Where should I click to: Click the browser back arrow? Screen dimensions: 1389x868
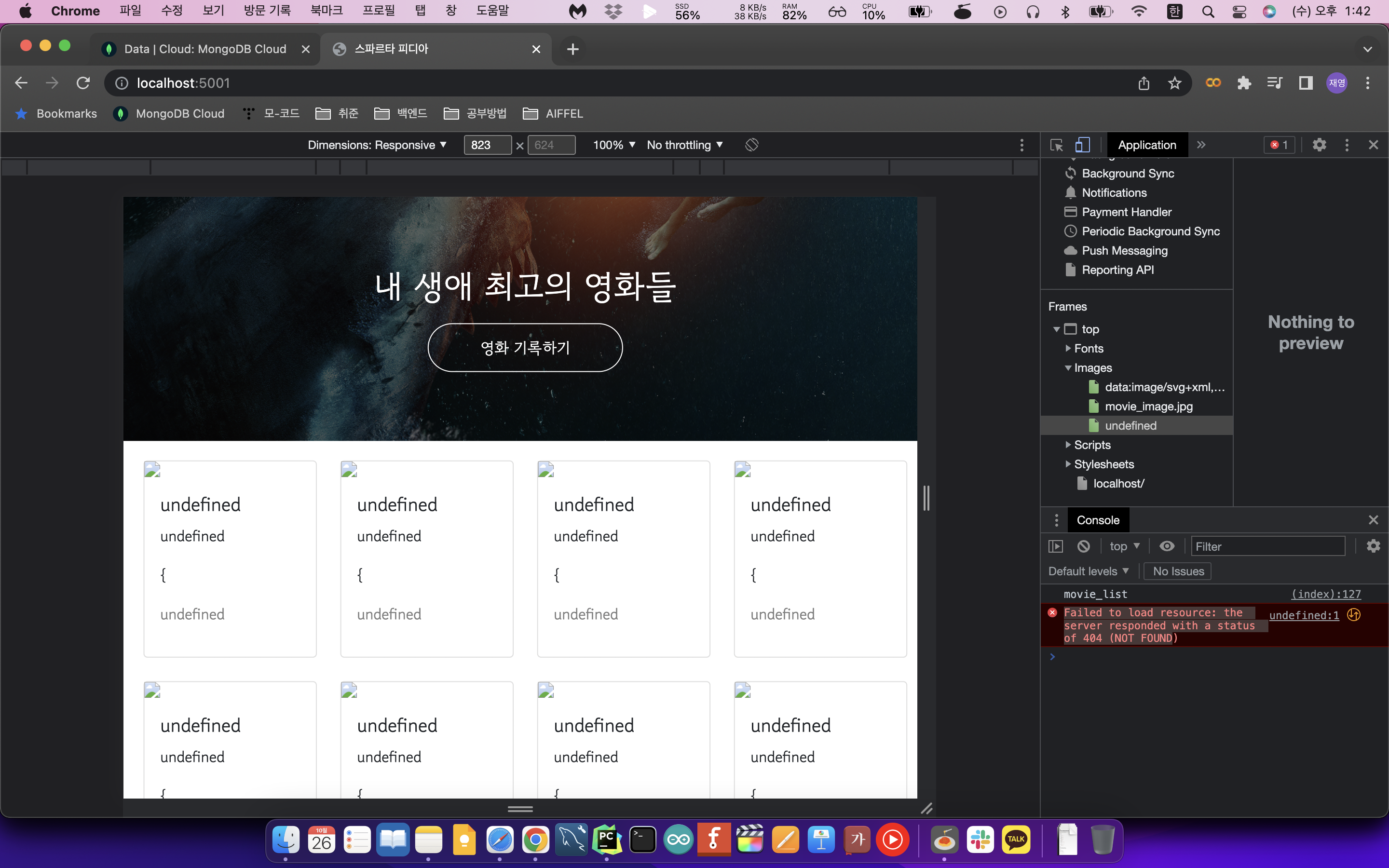[x=21, y=83]
